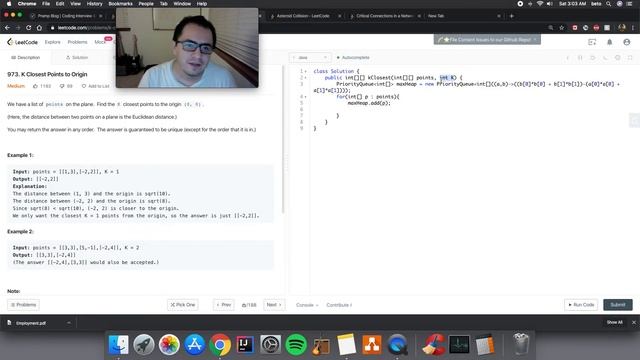This screenshot has height=360, width=640.
Task: Click the Submit button
Action: point(618,304)
